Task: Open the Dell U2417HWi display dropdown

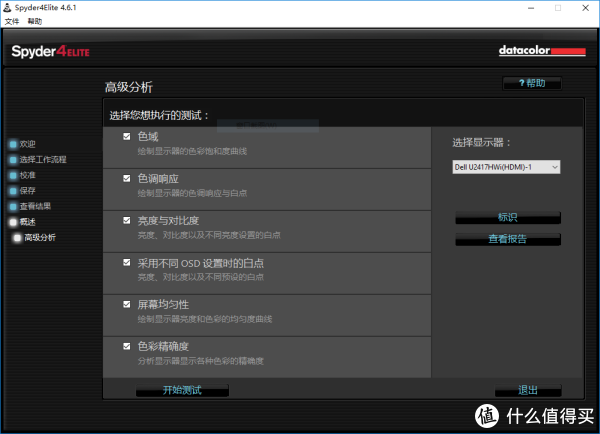Action: (506, 167)
